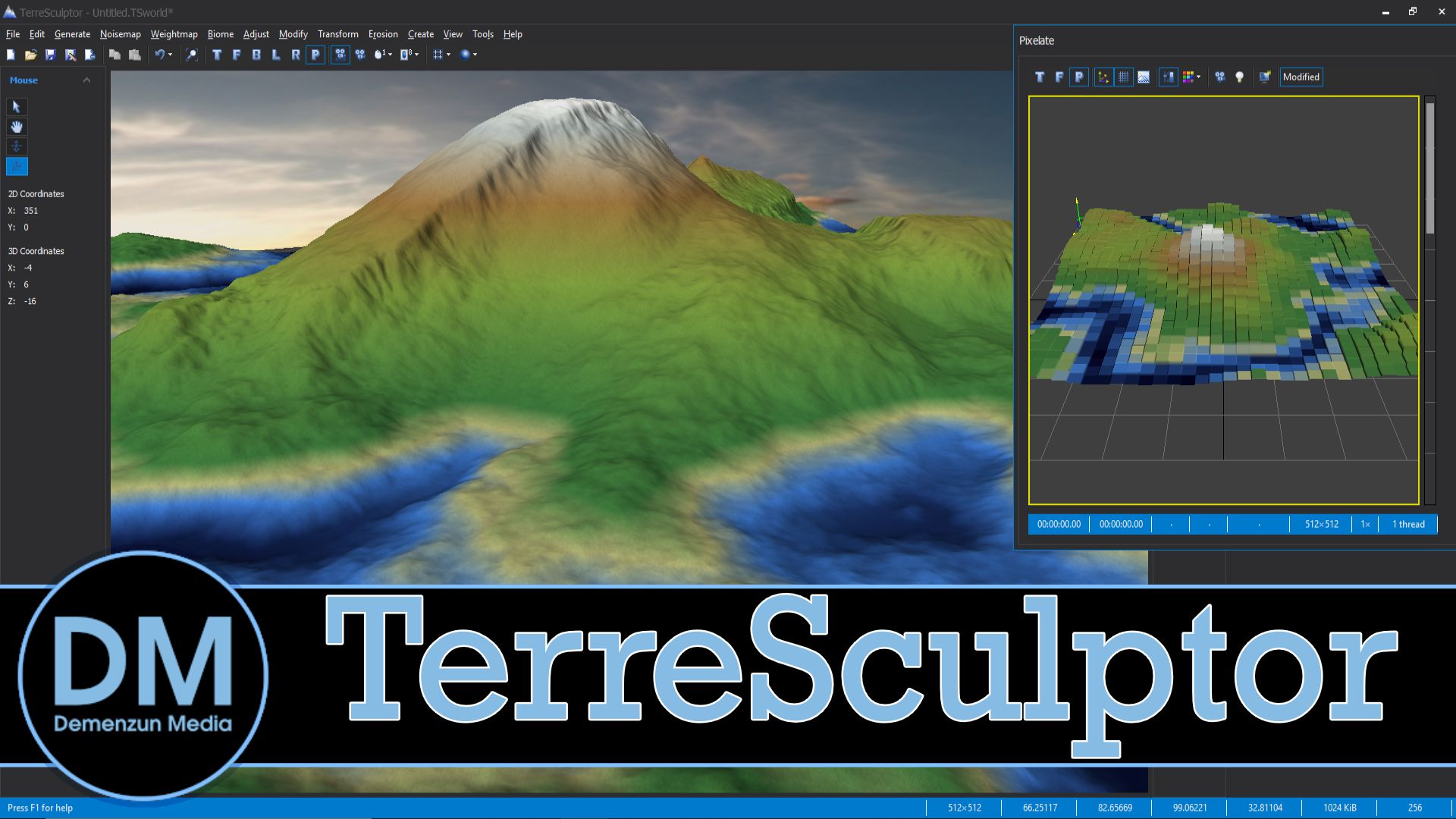This screenshot has height=819, width=1456.
Task: Open the View menu
Action: [453, 34]
